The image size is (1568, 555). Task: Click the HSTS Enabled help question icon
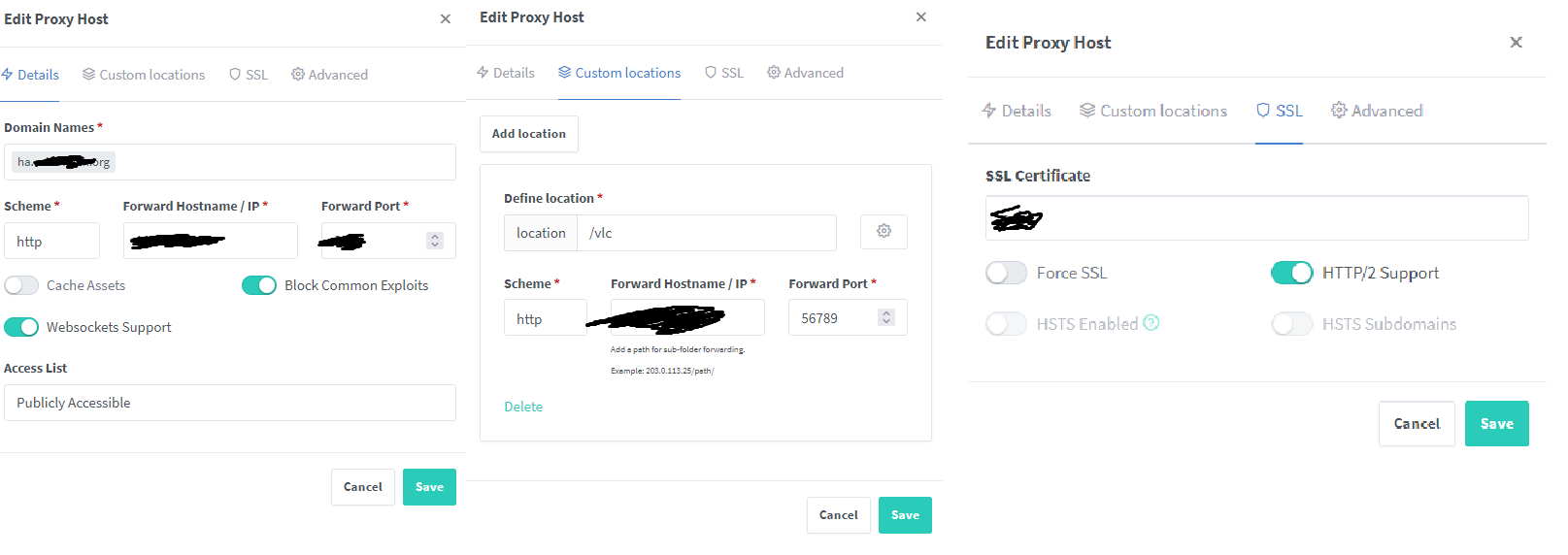[1151, 323]
